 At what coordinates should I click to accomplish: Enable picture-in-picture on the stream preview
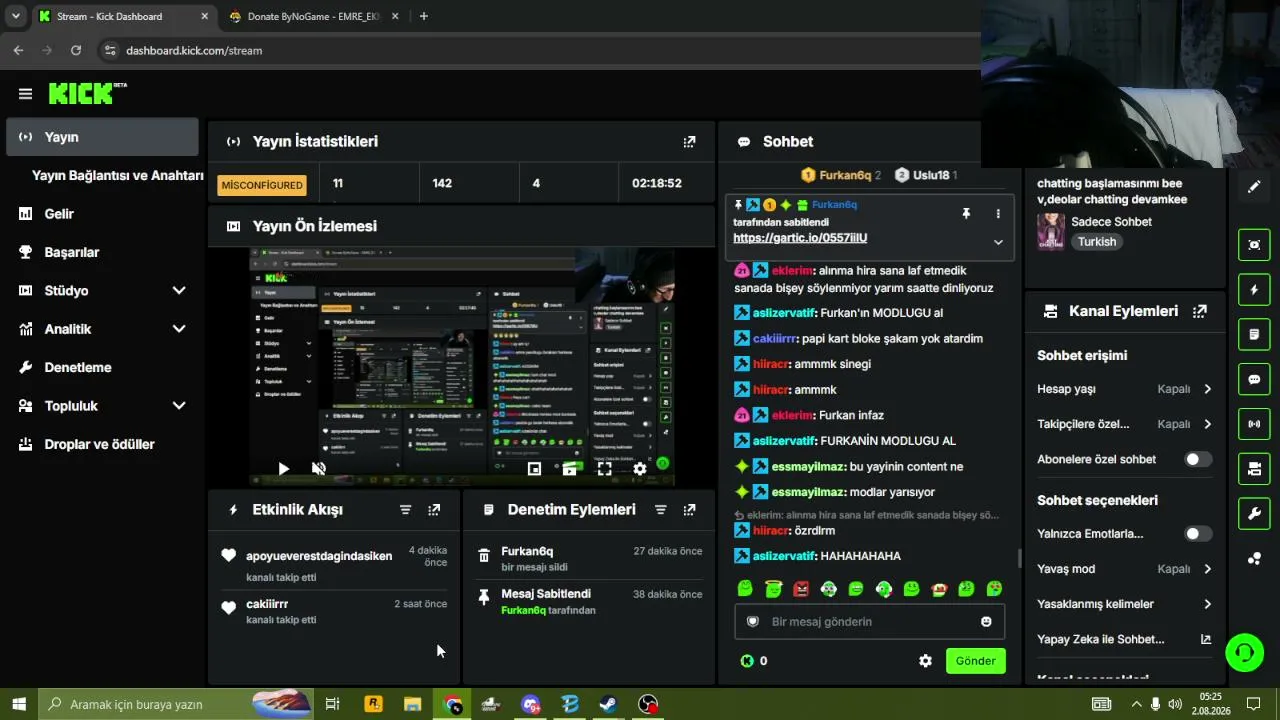pyautogui.click(x=534, y=468)
